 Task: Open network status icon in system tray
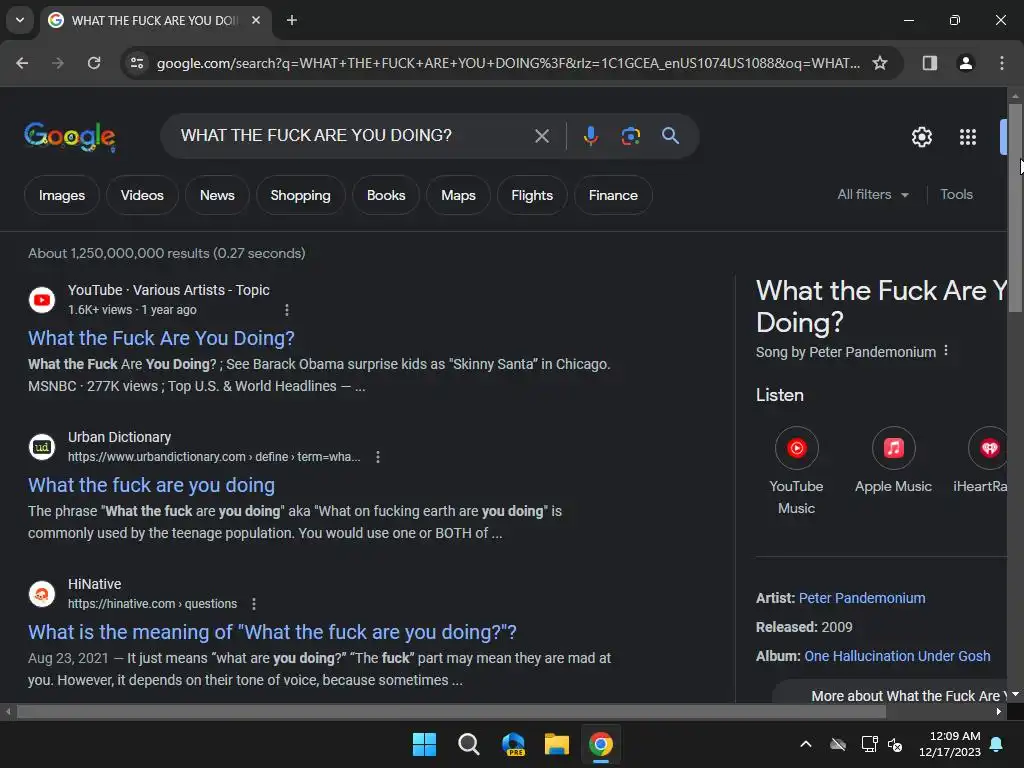tap(869, 744)
